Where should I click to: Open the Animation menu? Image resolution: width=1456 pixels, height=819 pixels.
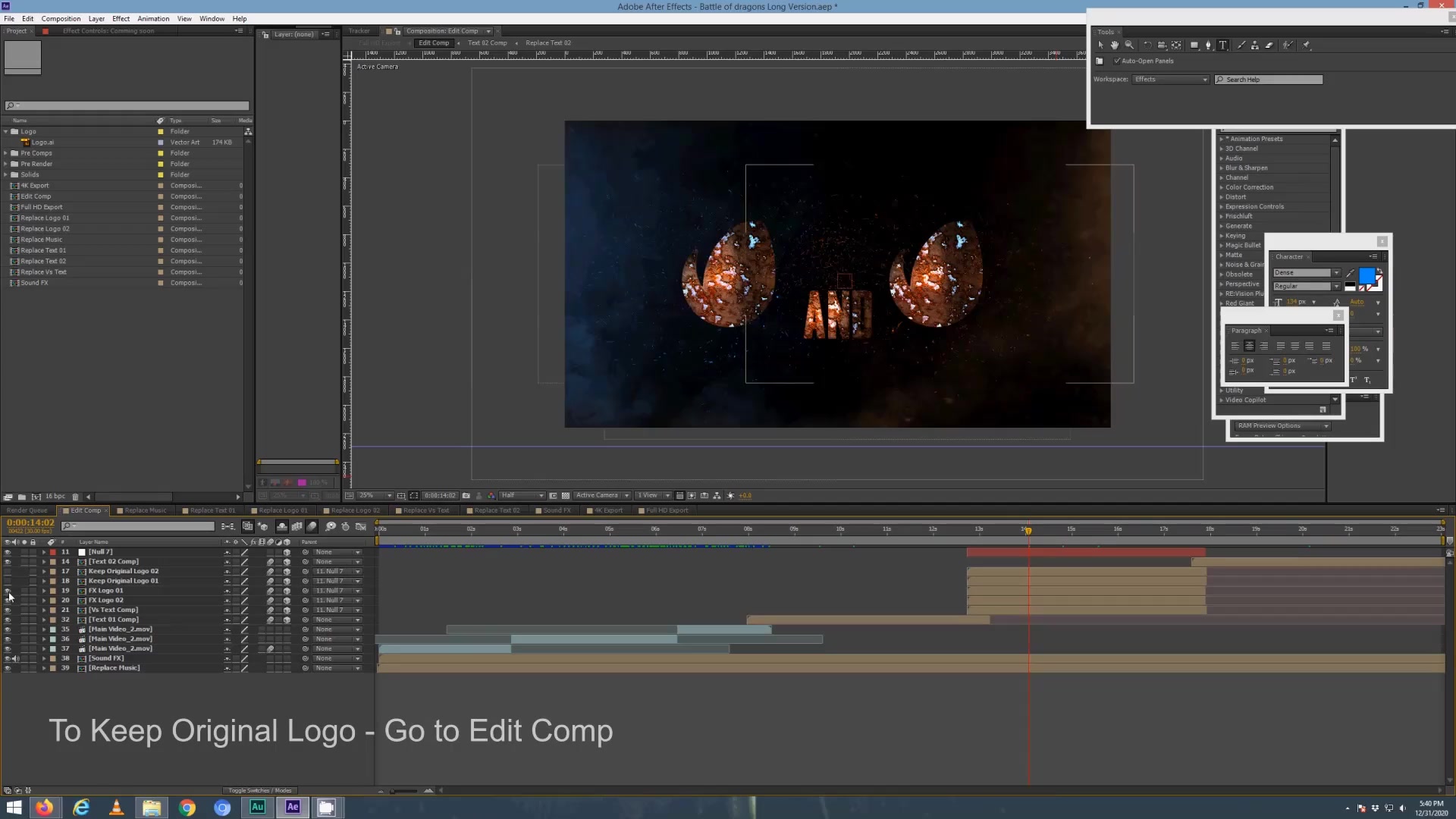click(153, 18)
